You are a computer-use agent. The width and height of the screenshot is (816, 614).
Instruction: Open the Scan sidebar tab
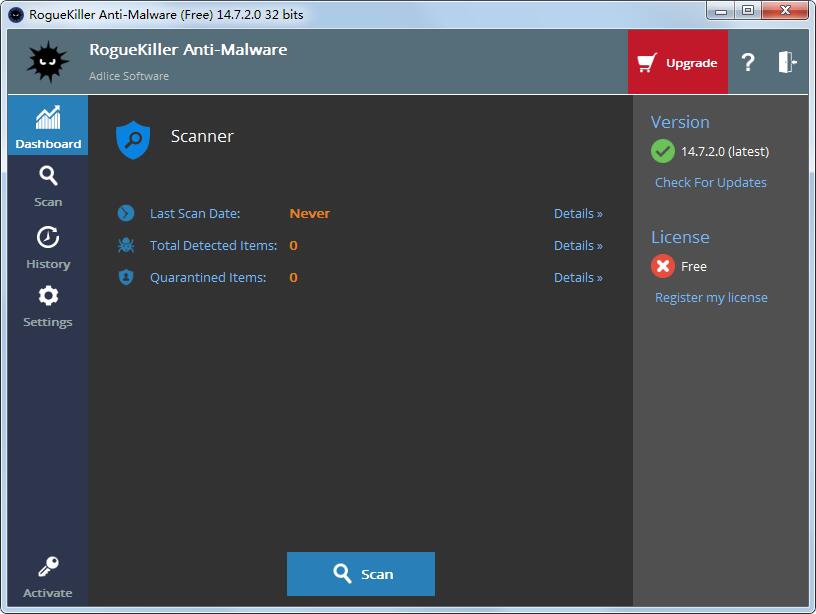[x=48, y=186]
